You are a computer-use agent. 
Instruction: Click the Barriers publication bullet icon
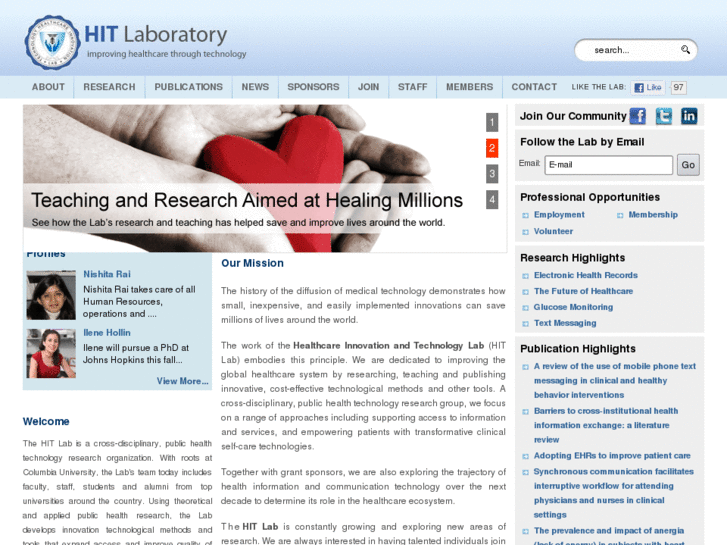[x=525, y=412]
